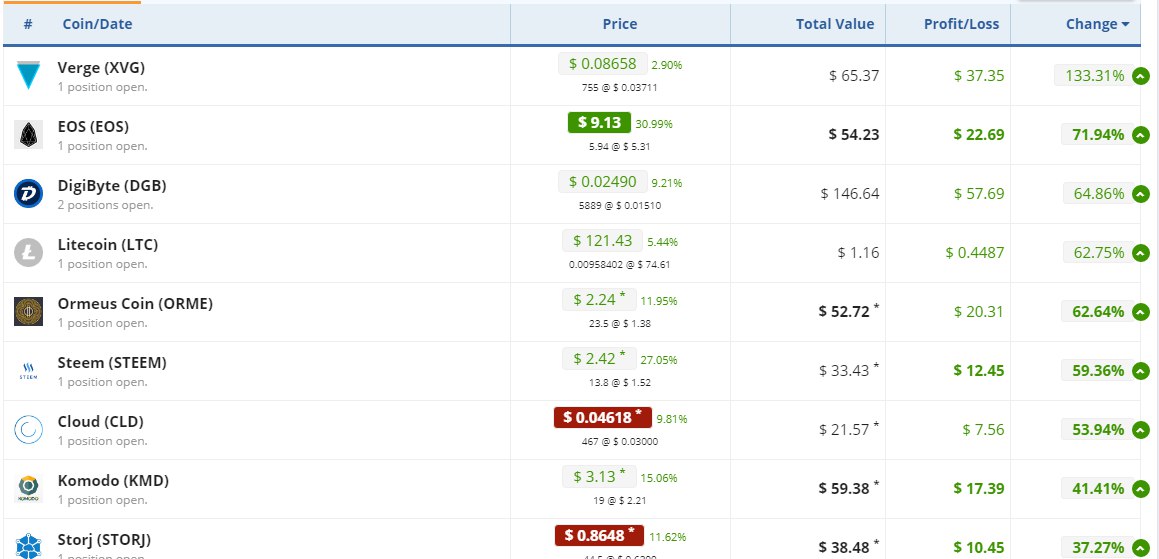Click the 62.64% change value for Ormeus
This screenshot has width=1159, height=559.
point(1098,312)
